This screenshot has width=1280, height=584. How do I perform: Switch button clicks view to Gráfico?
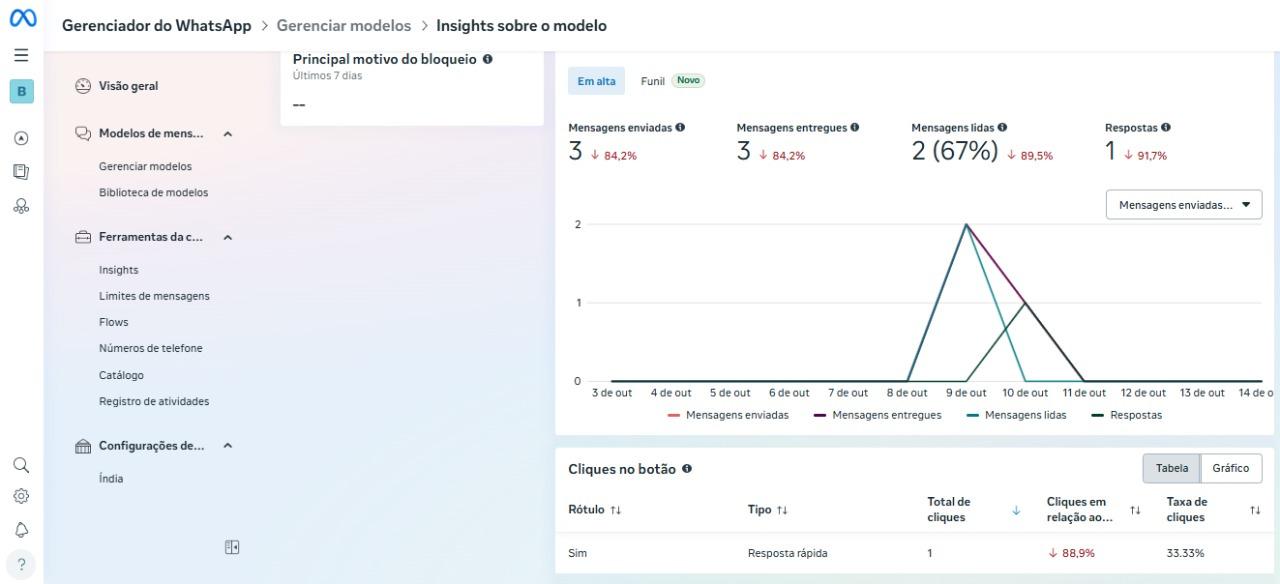[x=1231, y=468]
